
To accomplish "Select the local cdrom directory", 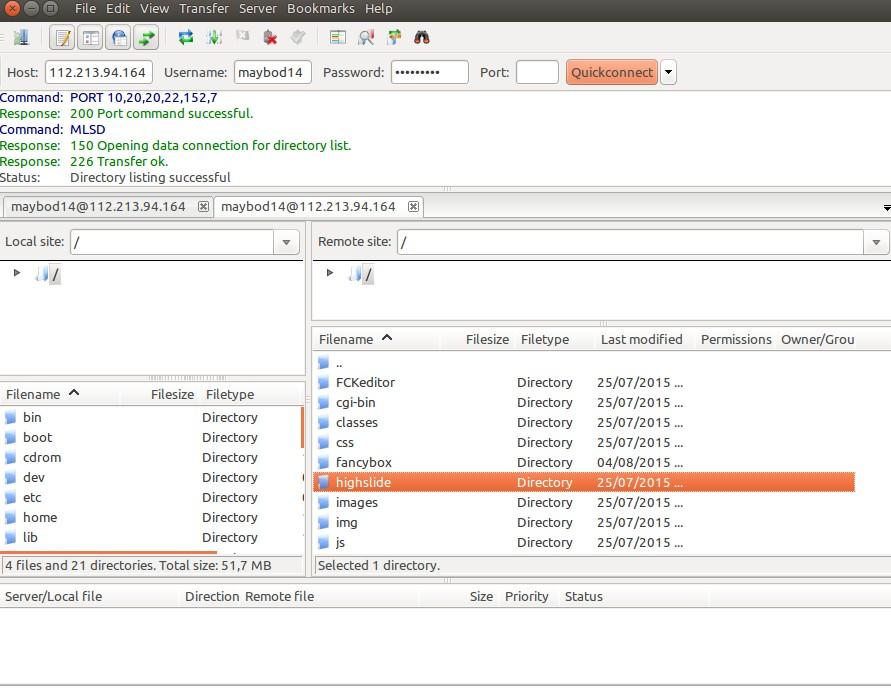I will click(151, 457).
